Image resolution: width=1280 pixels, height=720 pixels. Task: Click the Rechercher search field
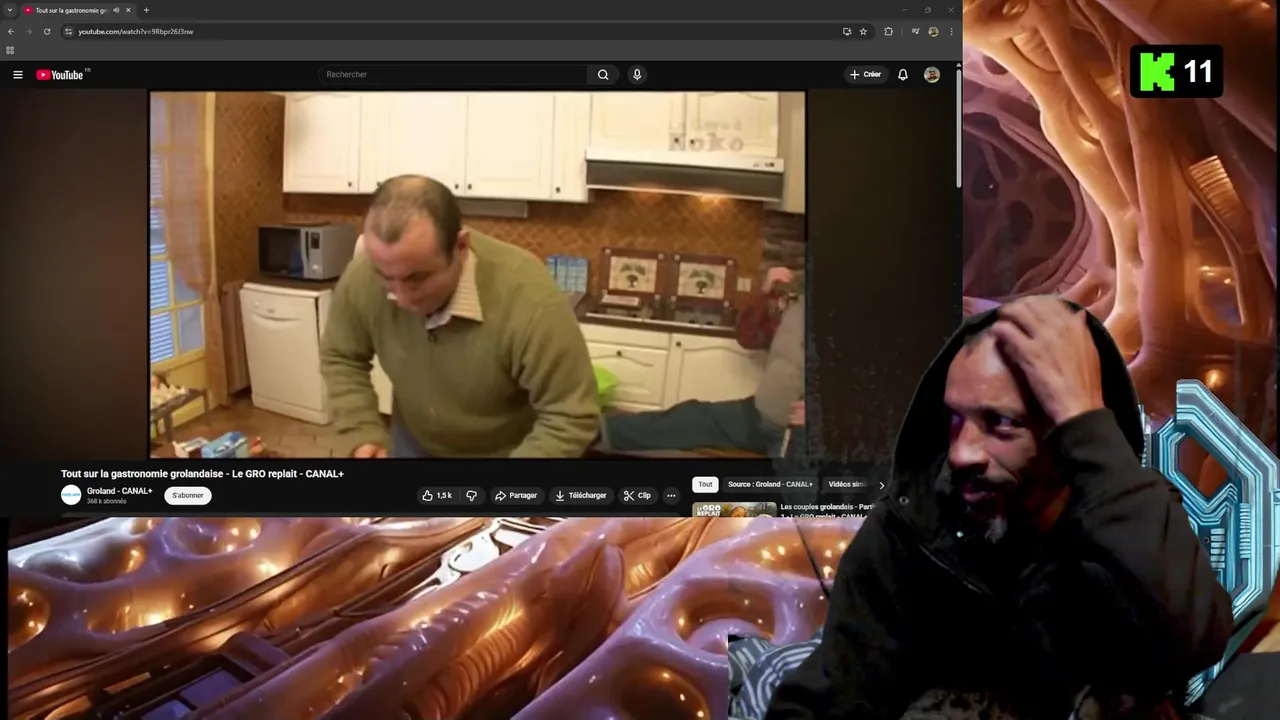tap(455, 74)
